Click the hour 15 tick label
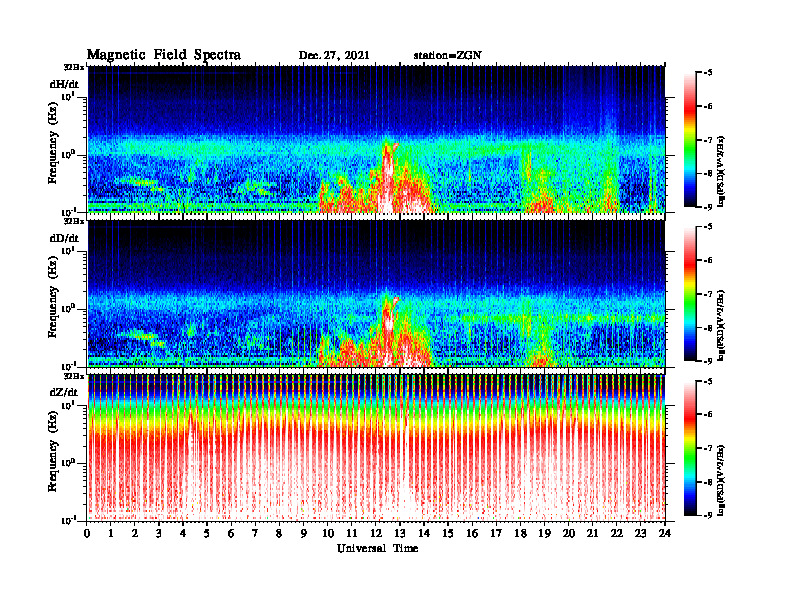Image resolution: width=792 pixels, height=612 pixels. point(448,533)
